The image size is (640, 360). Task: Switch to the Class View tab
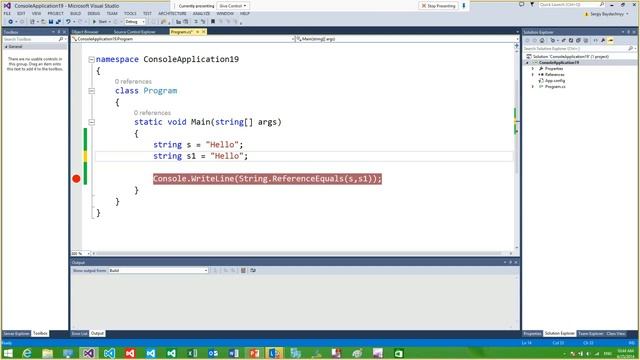(615, 333)
